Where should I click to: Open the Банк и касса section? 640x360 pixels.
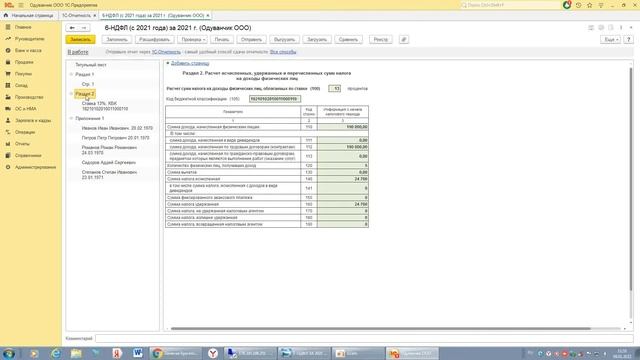pos(28,50)
